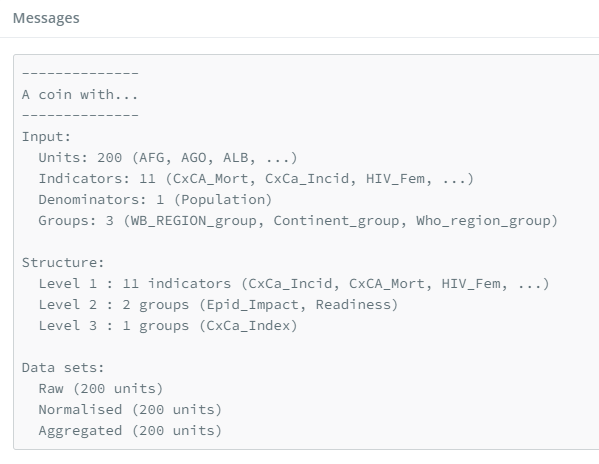Click WB_REGION_group in the Groups line
Image resolution: width=599 pixels, height=464 pixels.
tap(194, 221)
